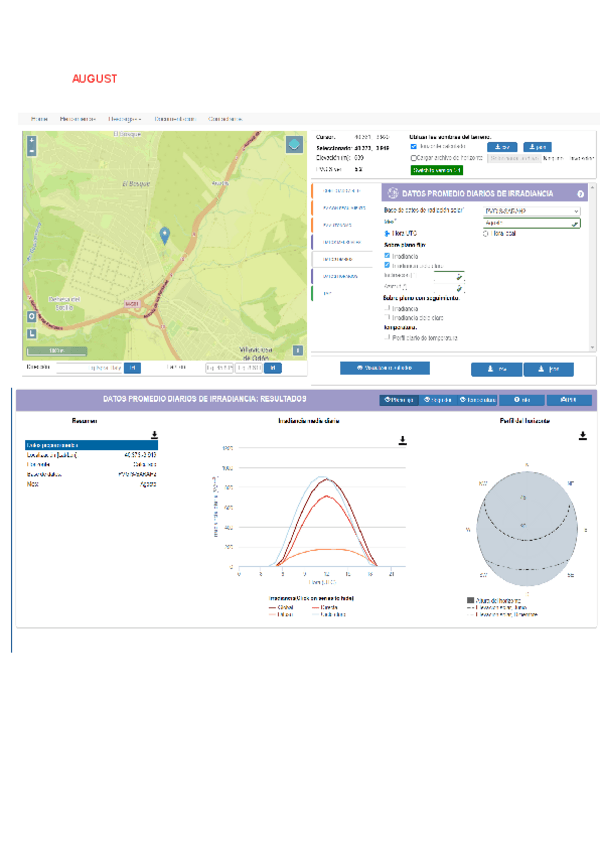
Task: Uncheck Irradiancia under fixed plane
Action: click(x=387, y=255)
